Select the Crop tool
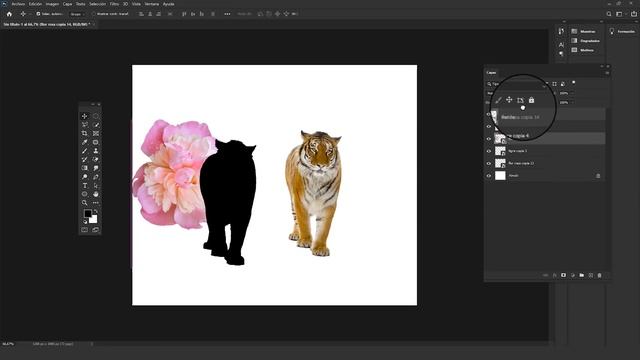The width and height of the screenshot is (640, 360). pyautogui.click(x=84, y=133)
